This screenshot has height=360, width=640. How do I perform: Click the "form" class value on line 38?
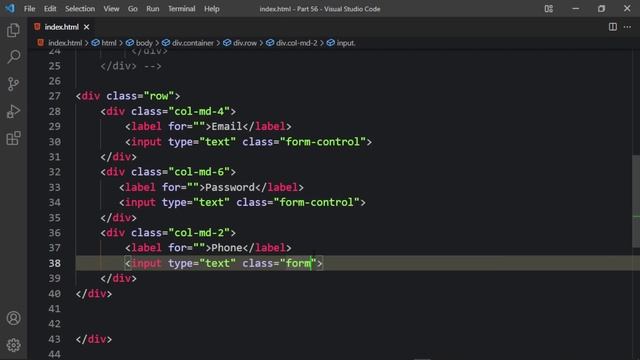pyautogui.click(x=298, y=263)
